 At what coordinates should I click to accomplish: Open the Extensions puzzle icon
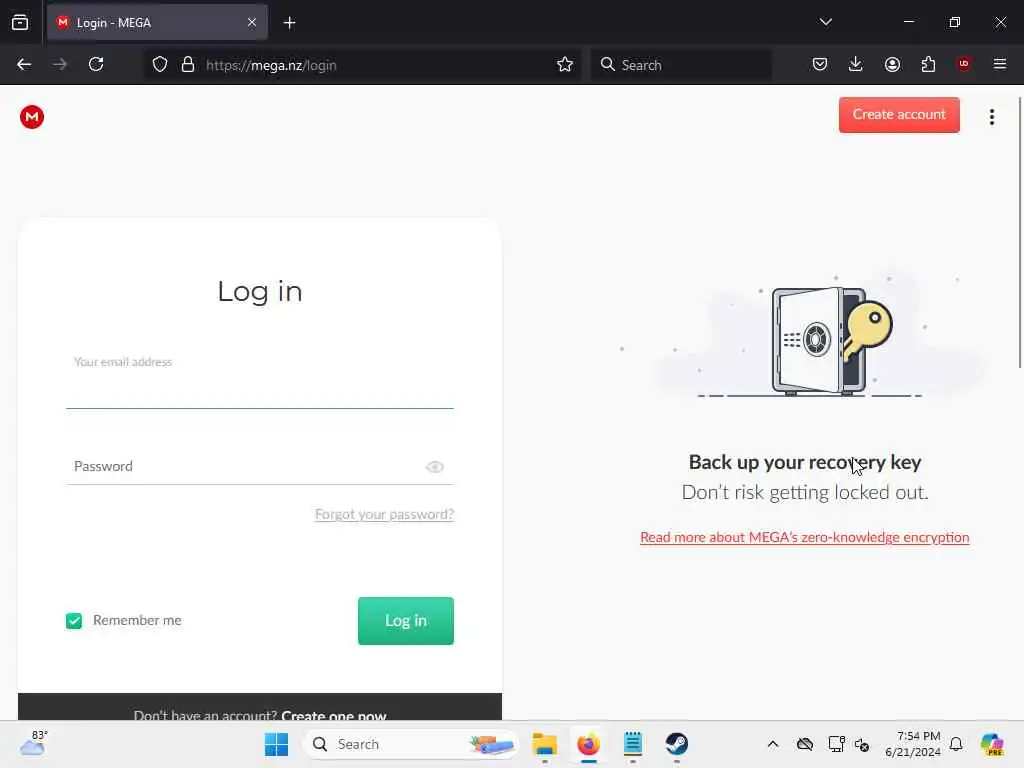928,64
